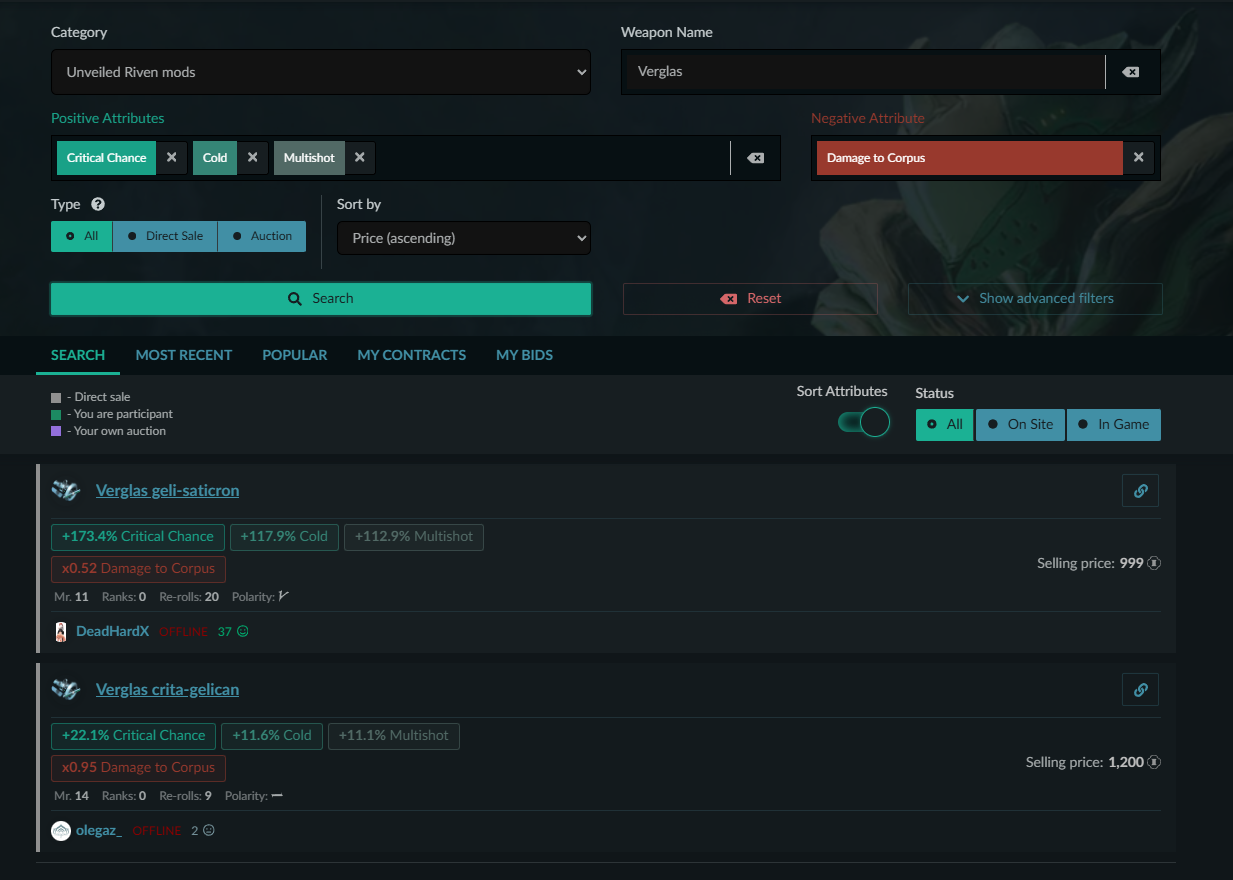
Task: Click Selling price: 999 text
Action: coord(1090,563)
